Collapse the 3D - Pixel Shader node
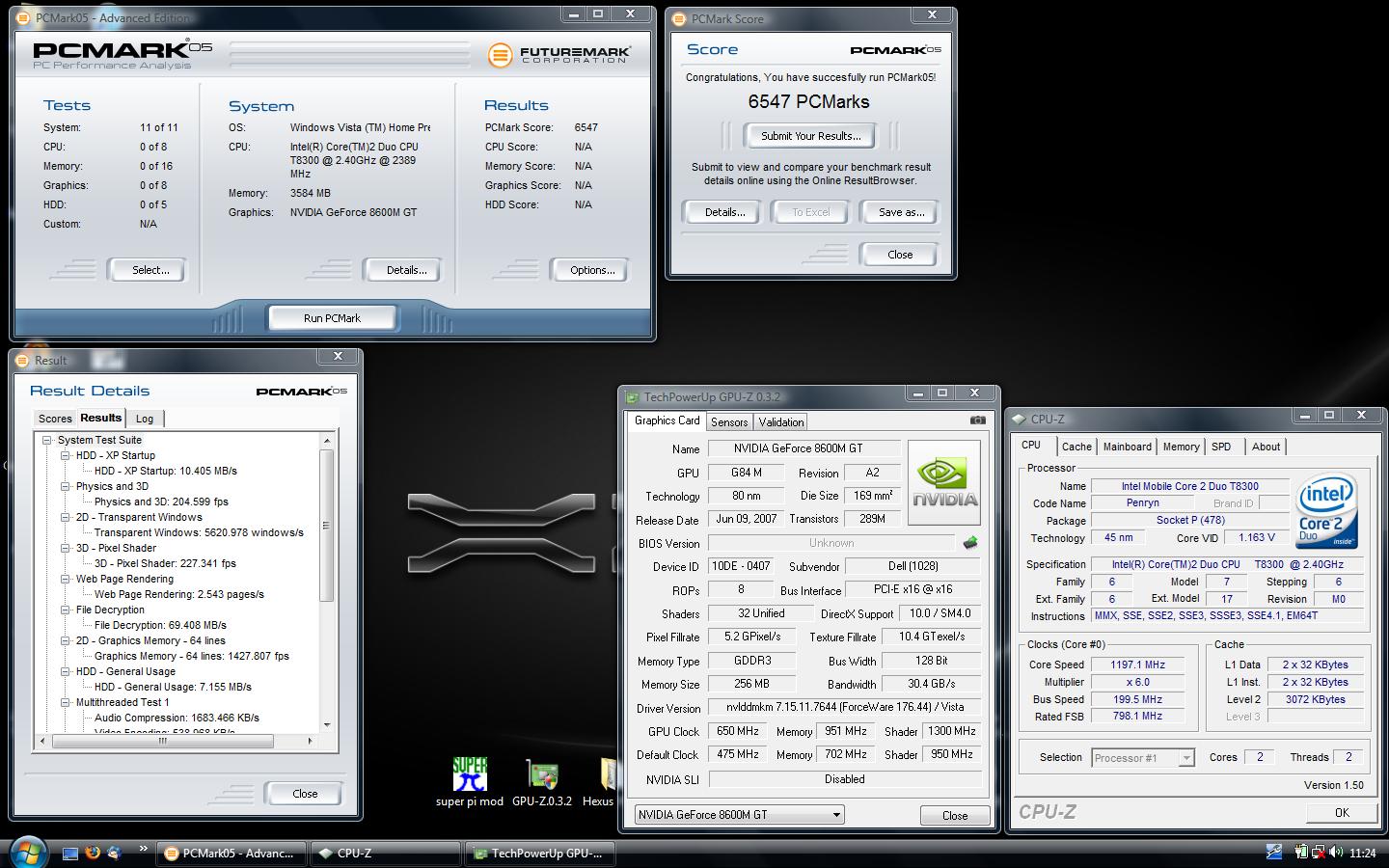Viewport: 1389px width, 868px height. (65, 548)
